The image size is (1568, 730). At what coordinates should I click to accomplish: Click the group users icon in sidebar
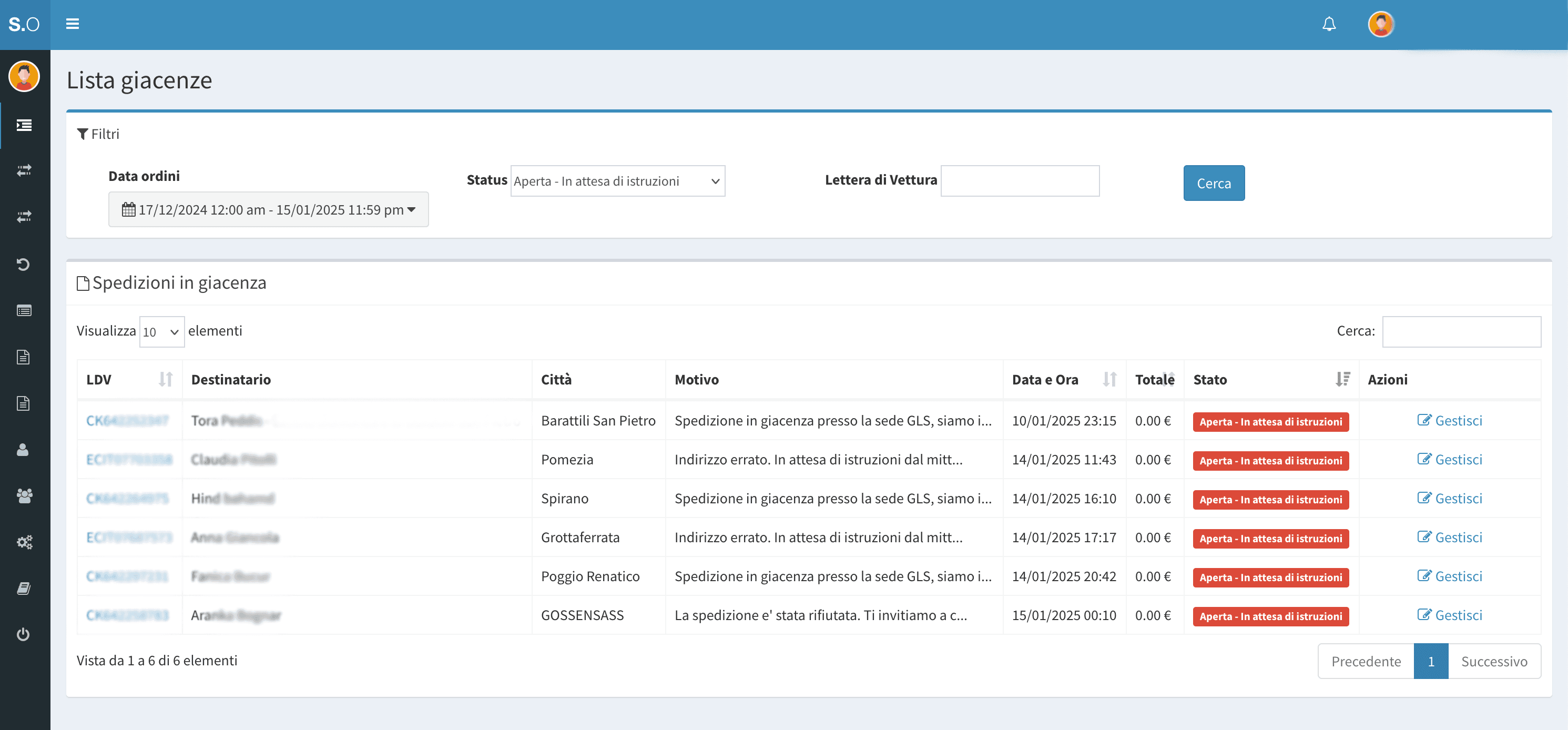pos(24,495)
